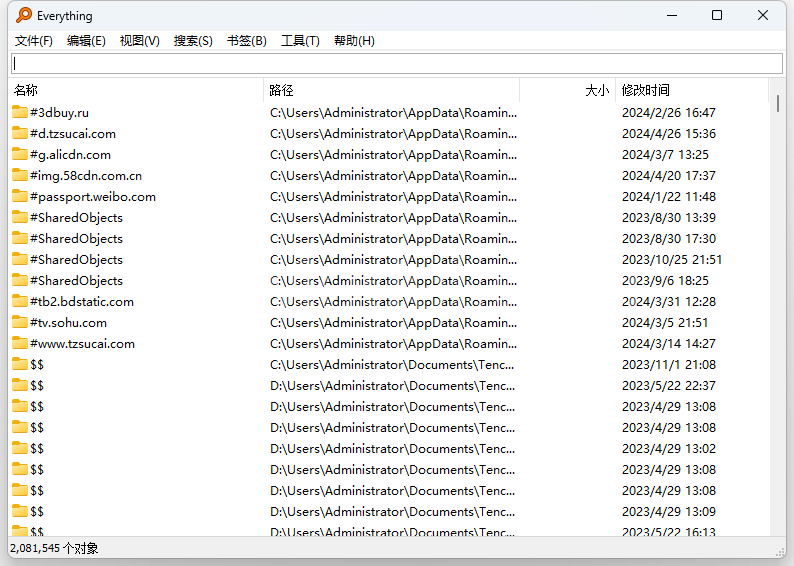Open the 编辑(E) menu
This screenshot has width=794, height=566.
pyautogui.click(x=86, y=41)
